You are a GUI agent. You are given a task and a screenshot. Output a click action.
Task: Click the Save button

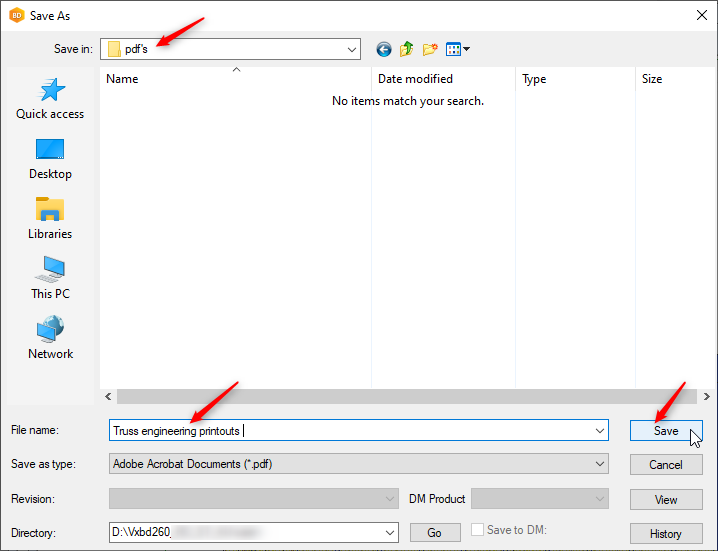[666, 431]
